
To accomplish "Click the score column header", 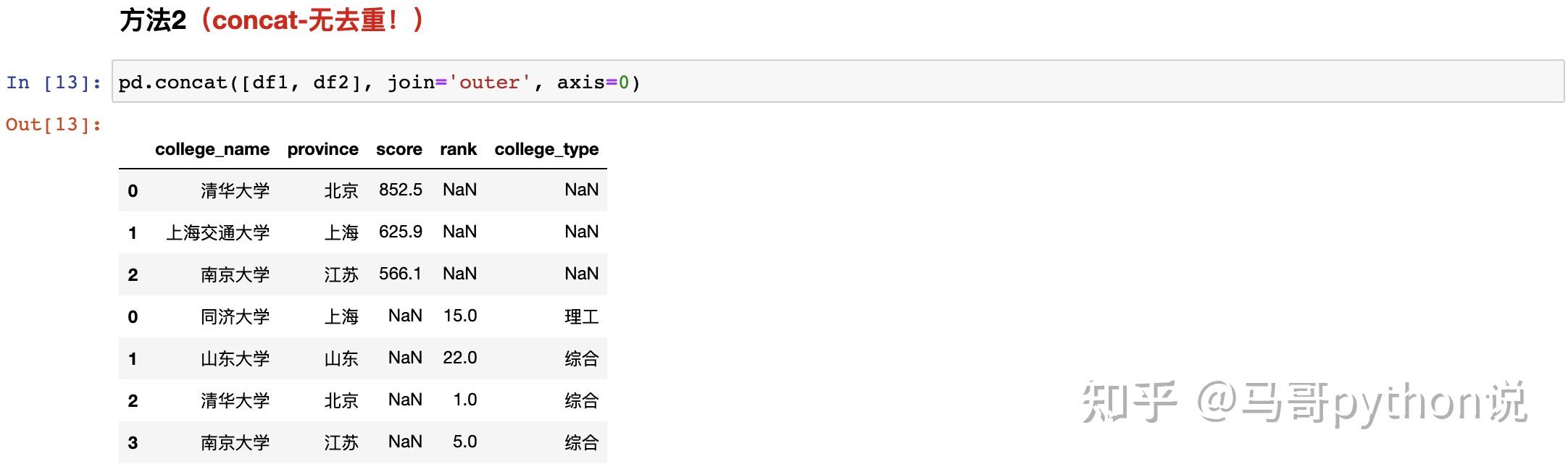I will 399,149.
